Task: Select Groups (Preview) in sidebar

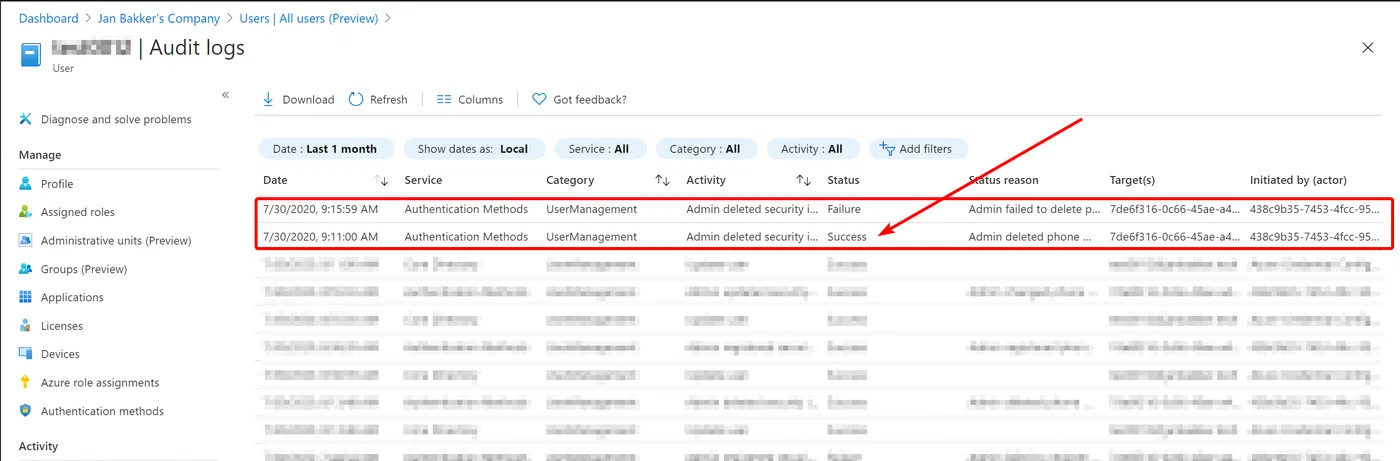Action: coord(84,269)
